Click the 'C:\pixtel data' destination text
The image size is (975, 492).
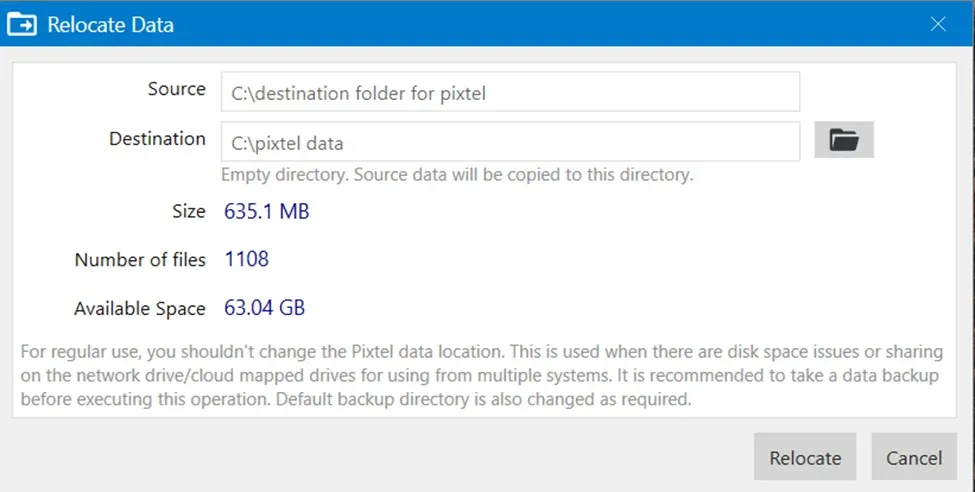[287, 144]
